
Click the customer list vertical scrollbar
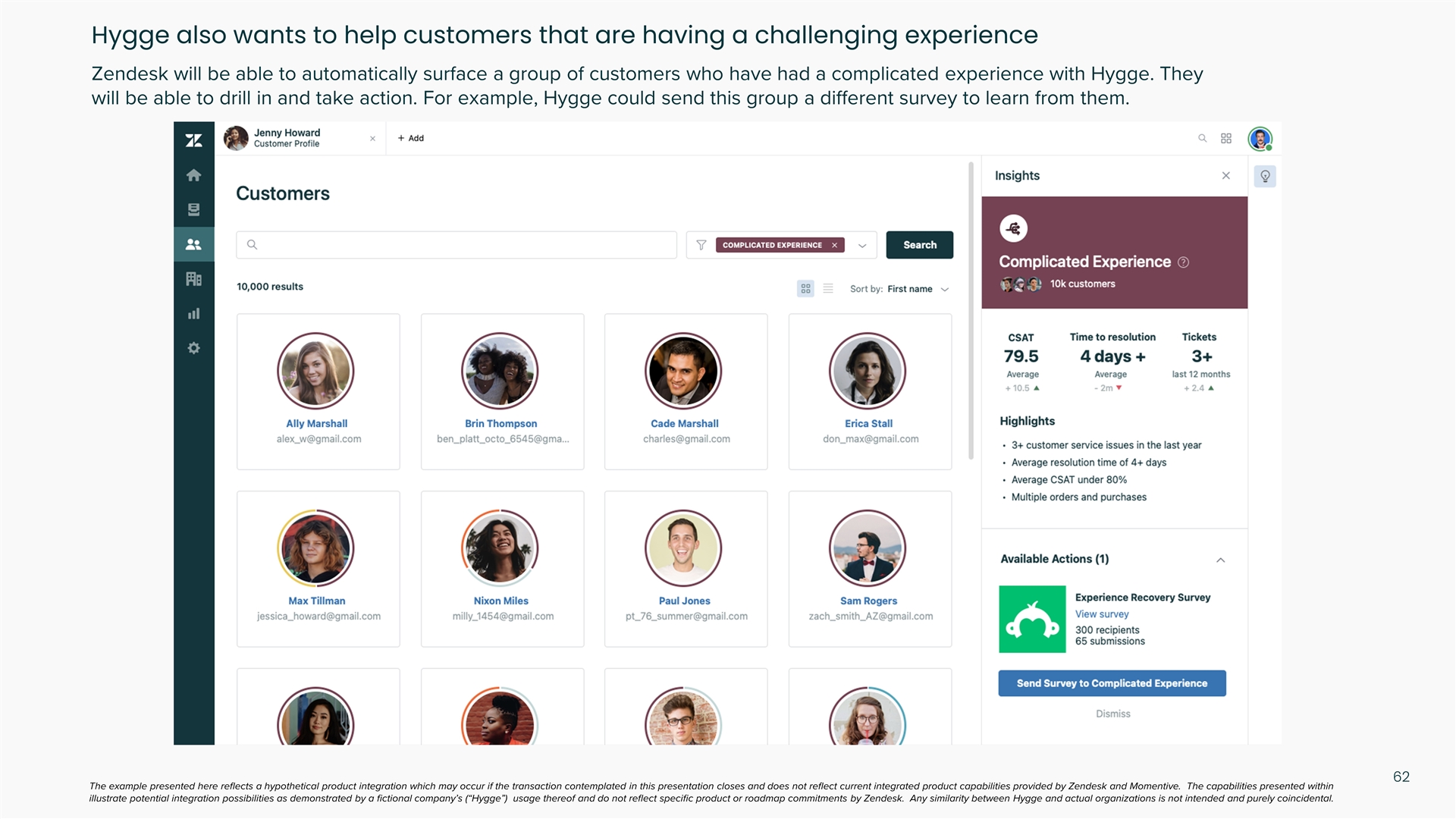click(971, 311)
